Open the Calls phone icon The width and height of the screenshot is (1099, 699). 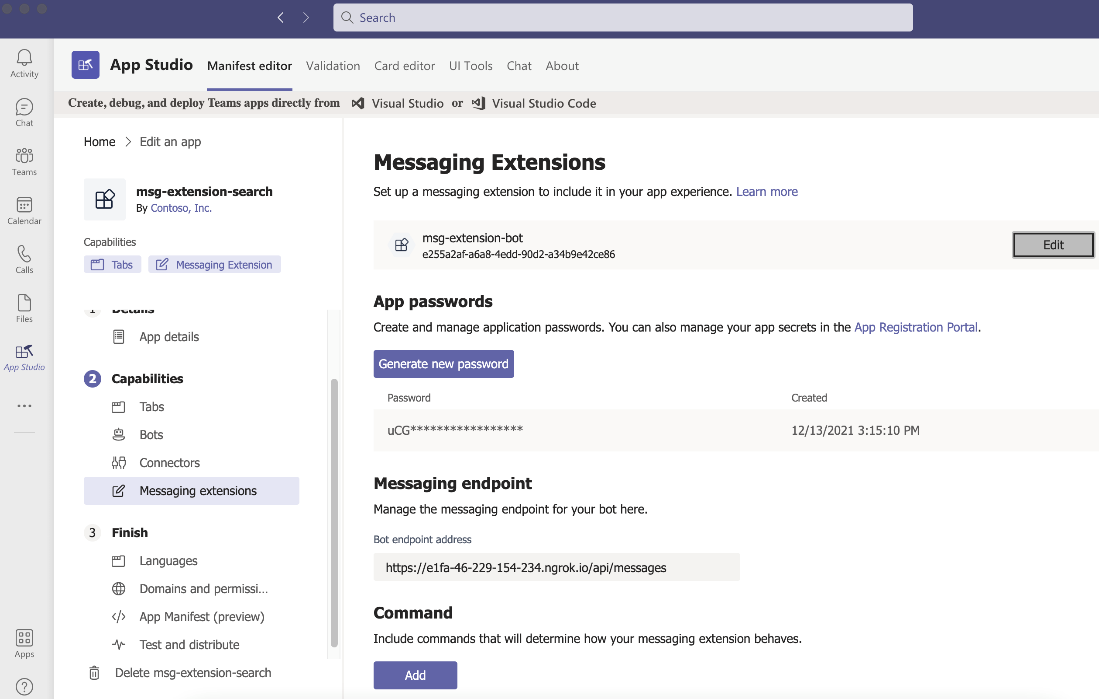(x=24, y=253)
